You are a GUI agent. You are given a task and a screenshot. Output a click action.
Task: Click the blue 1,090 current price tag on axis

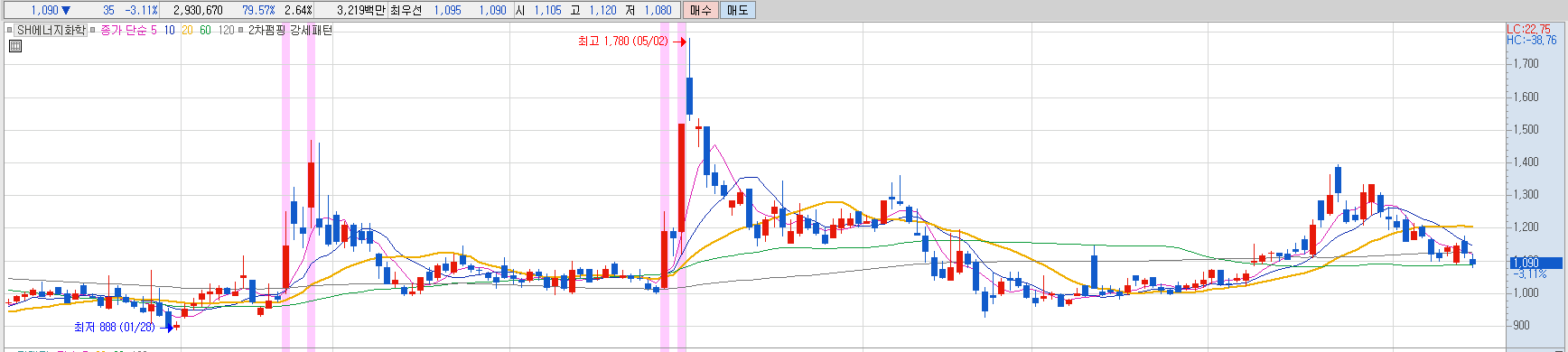point(1536,263)
